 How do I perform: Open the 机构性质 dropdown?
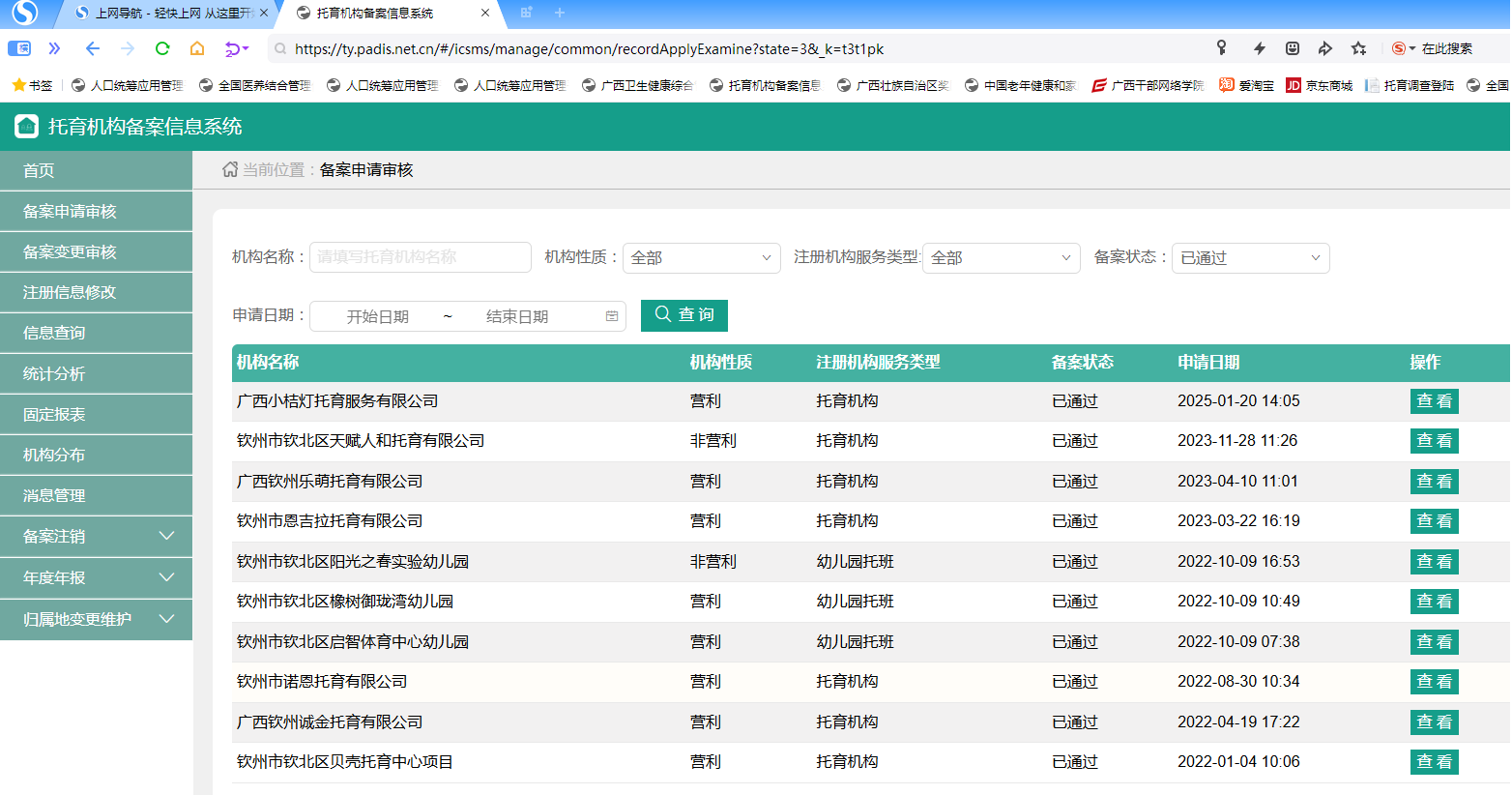pos(701,258)
